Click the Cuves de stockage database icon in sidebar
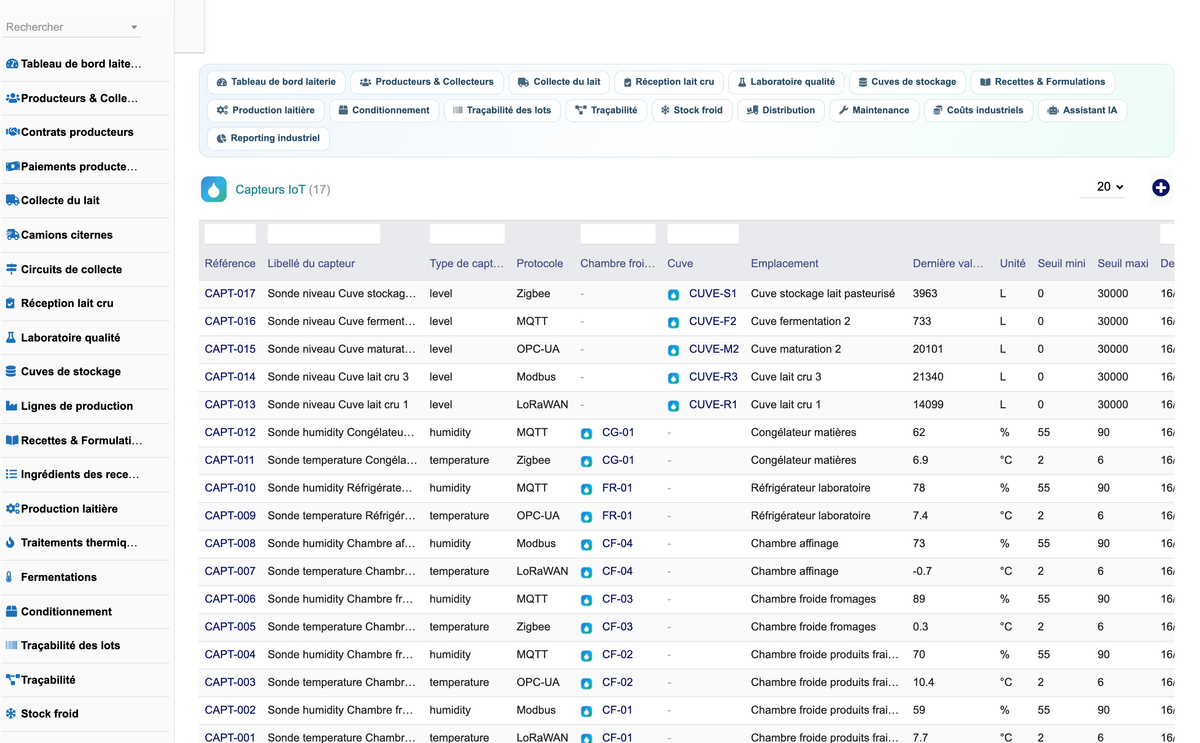Viewport: 1200px width, 743px height. tap(11, 371)
